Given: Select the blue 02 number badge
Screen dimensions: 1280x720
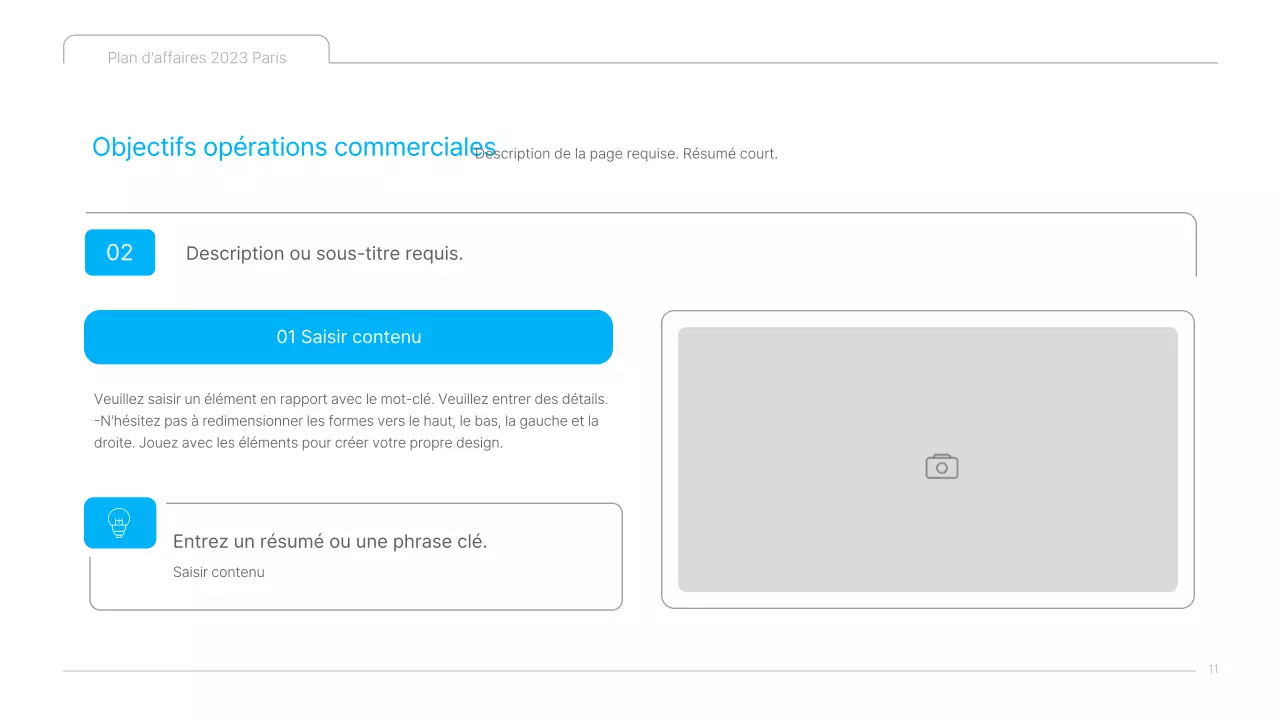Looking at the screenshot, I should [120, 252].
